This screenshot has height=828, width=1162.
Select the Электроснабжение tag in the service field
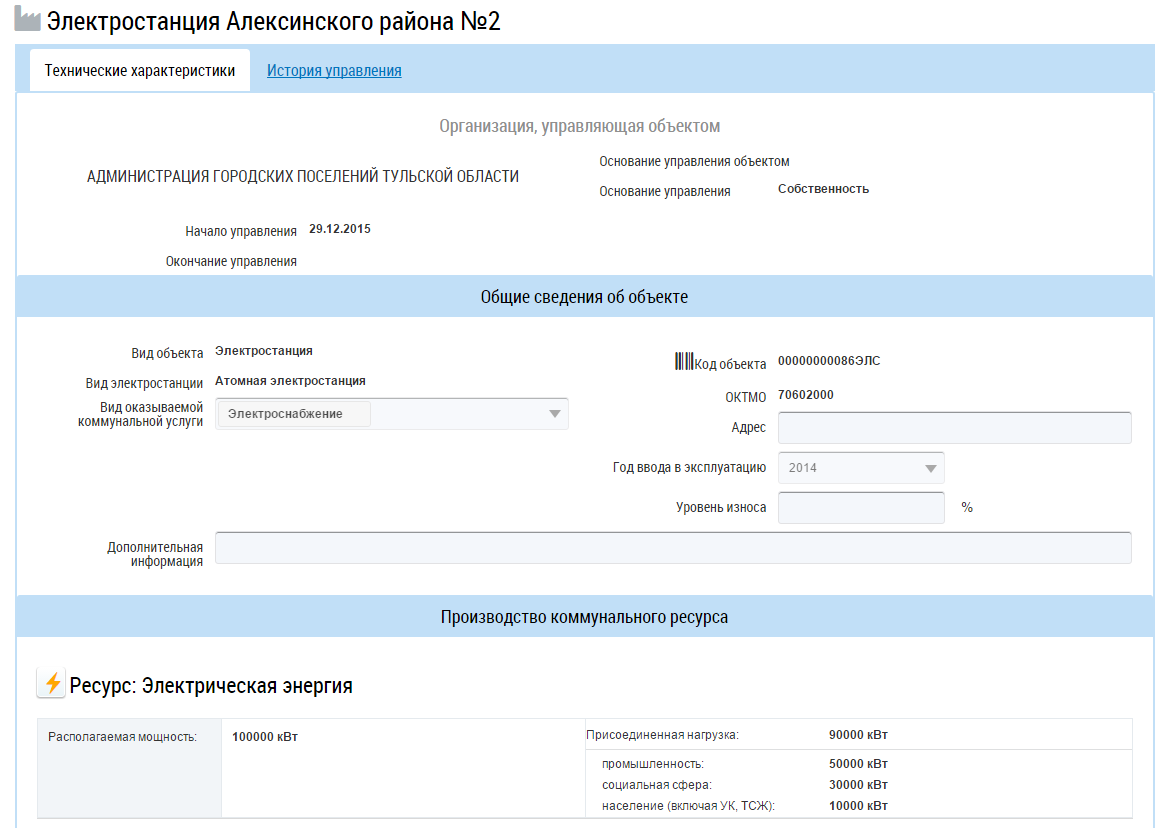(x=293, y=414)
